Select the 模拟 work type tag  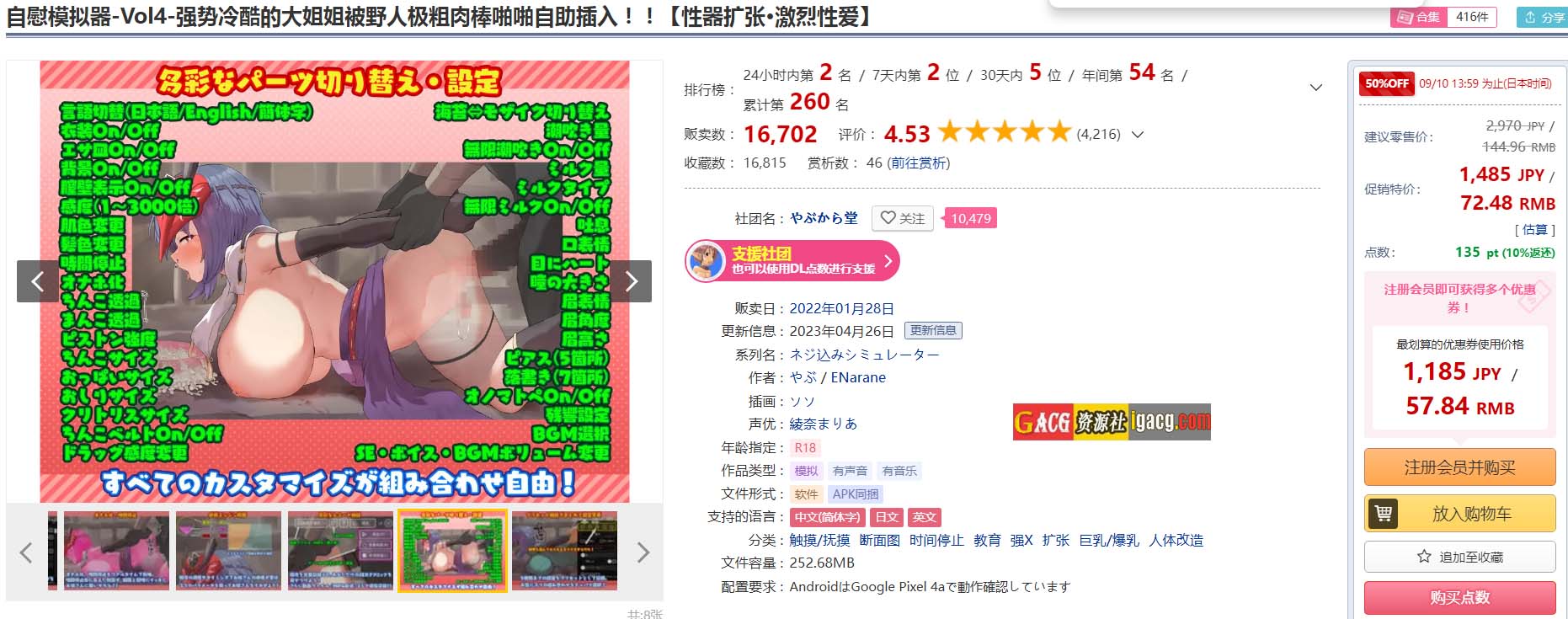[x=806, y=471]
